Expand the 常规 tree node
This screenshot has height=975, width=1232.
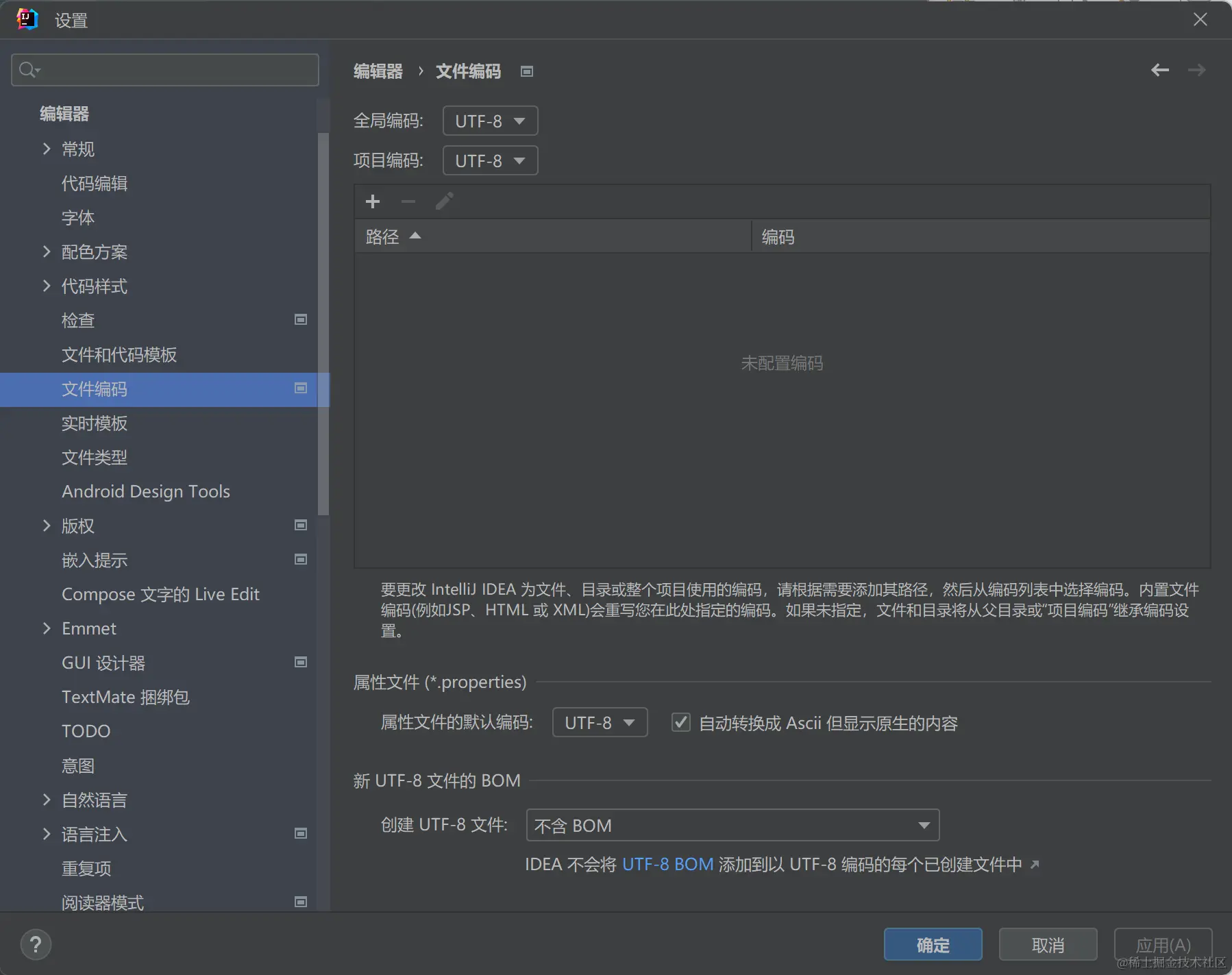pyautogui.click(x=47, y=149)
